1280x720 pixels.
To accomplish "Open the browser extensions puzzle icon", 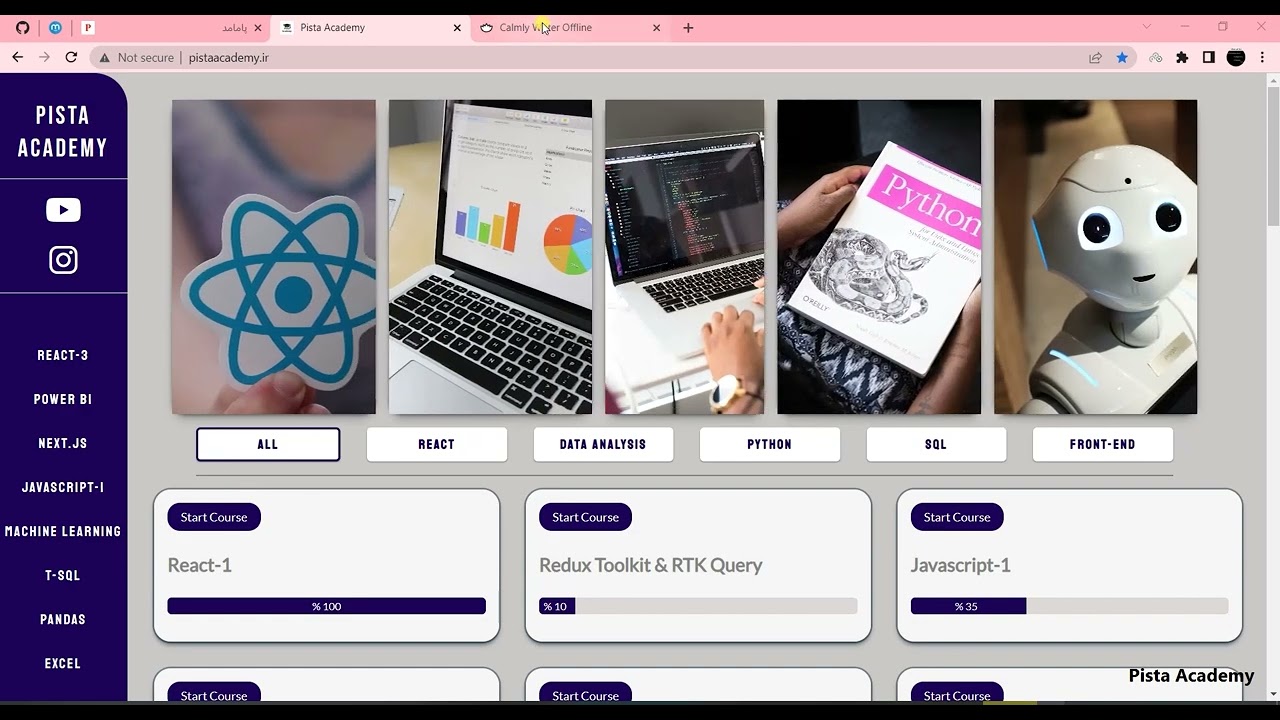I will [1182, 58].
